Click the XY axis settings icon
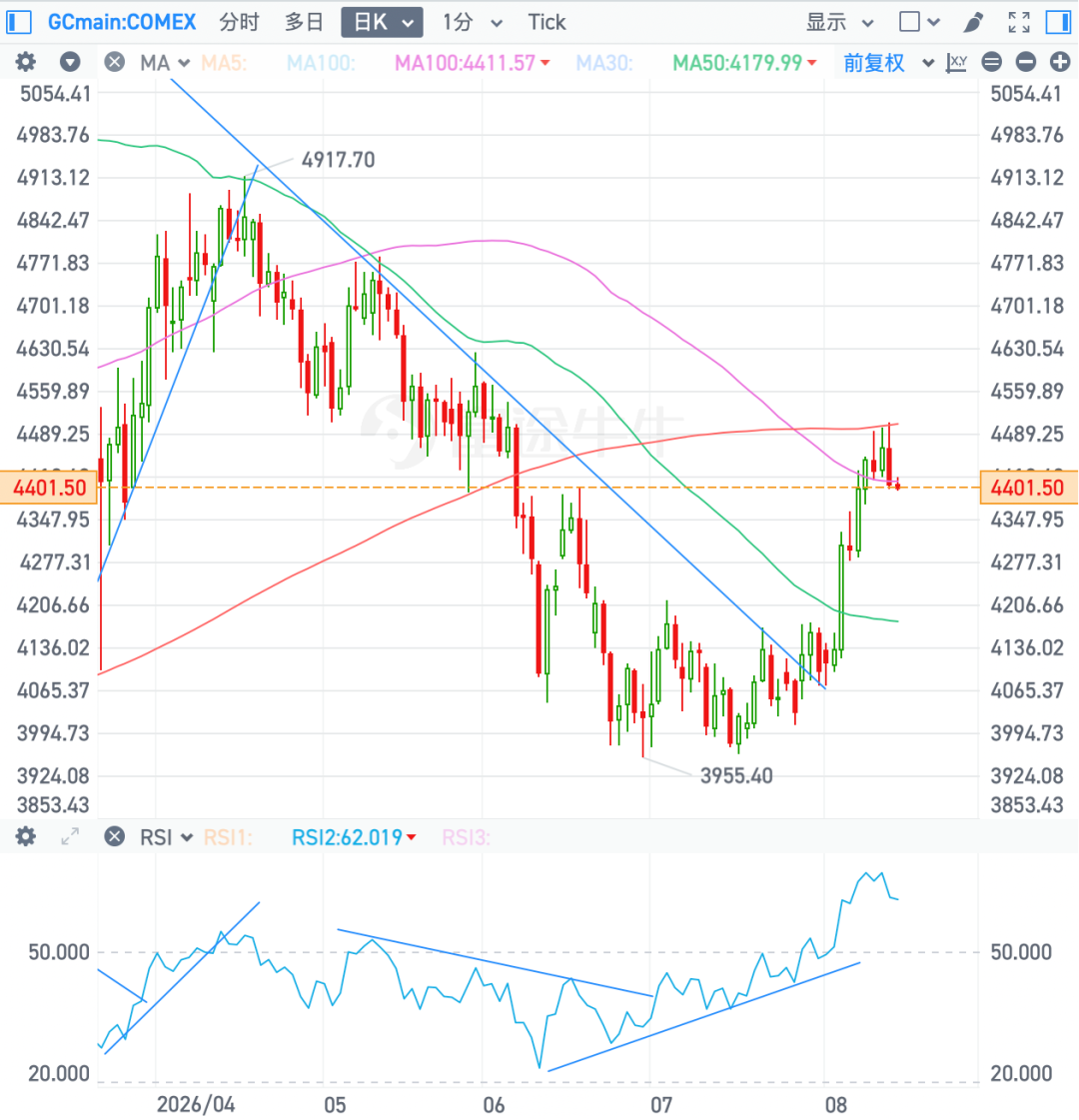Viewport: 1079px width, 1120px height. [956, 63]
